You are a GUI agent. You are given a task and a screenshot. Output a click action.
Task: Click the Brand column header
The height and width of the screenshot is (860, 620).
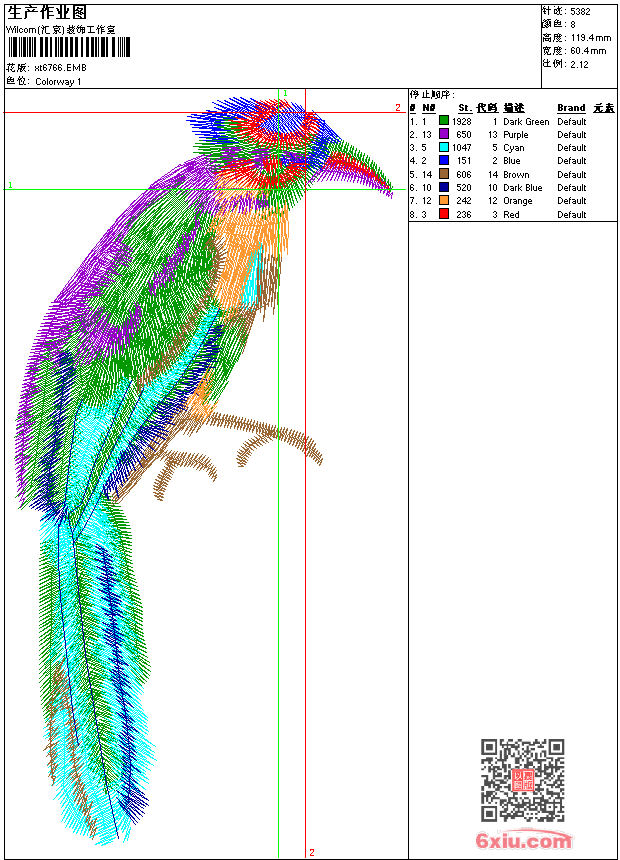tap(571, 108)
